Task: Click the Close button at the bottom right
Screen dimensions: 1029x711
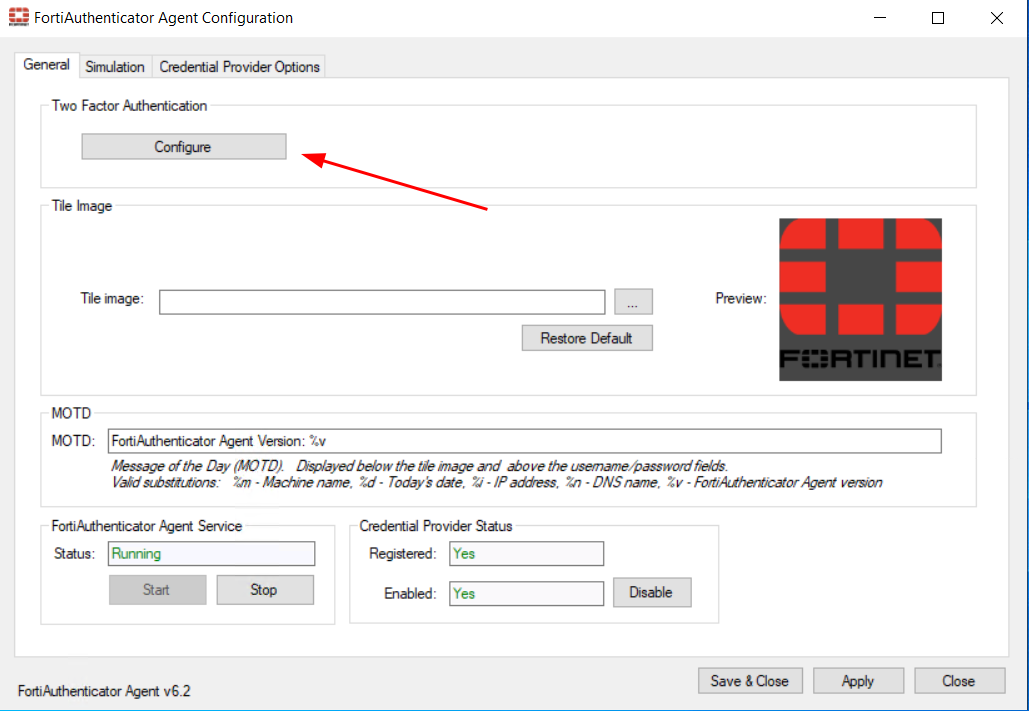Action: tap(958, 681)
